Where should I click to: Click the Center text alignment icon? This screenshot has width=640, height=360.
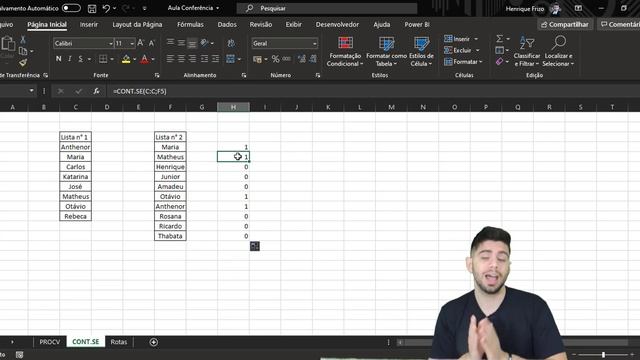pos(181,59)
